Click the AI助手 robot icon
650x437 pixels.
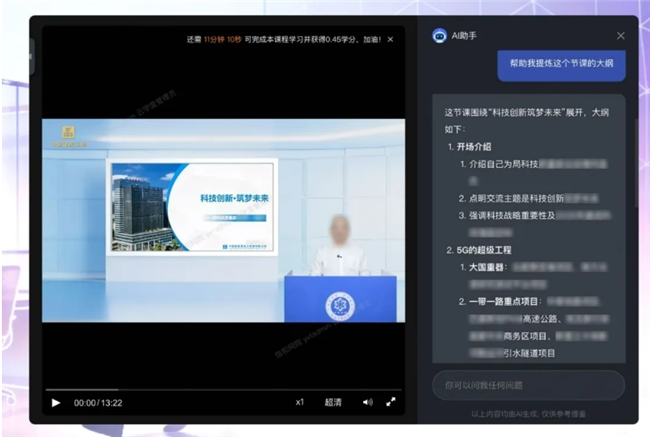point(439,35)
